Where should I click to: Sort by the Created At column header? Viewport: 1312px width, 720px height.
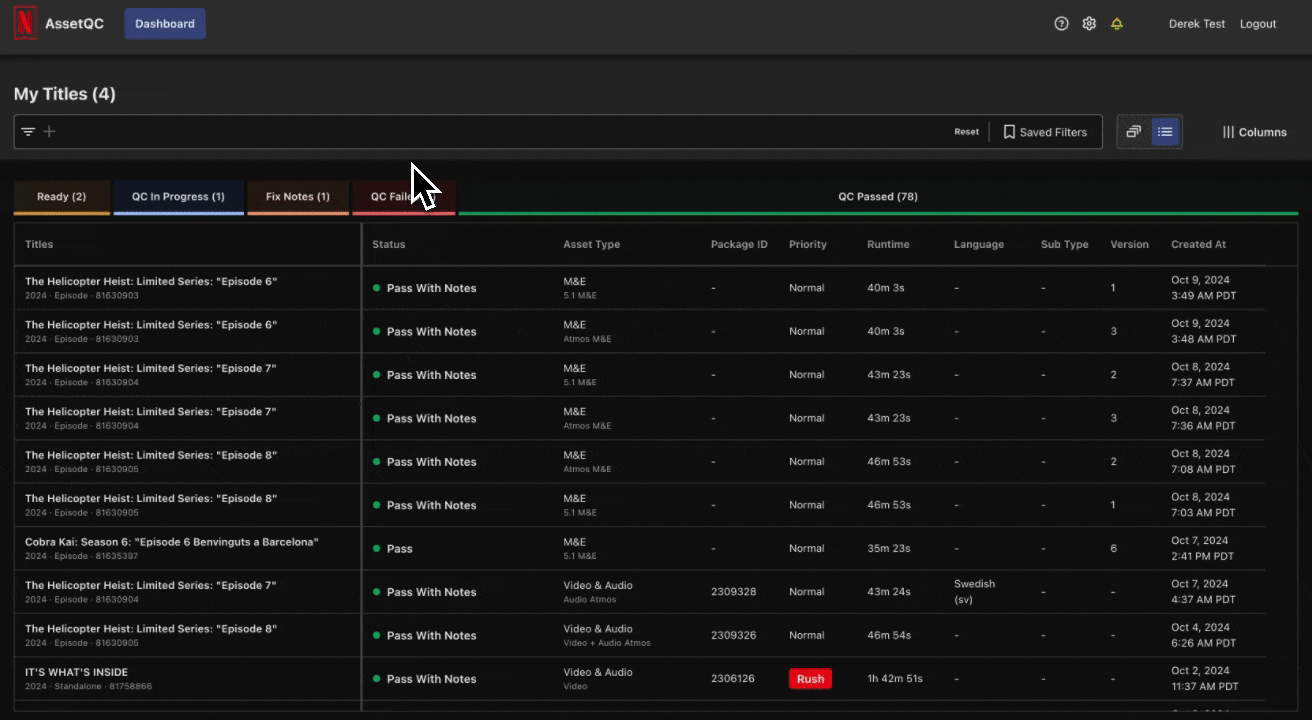point(1198,244)
